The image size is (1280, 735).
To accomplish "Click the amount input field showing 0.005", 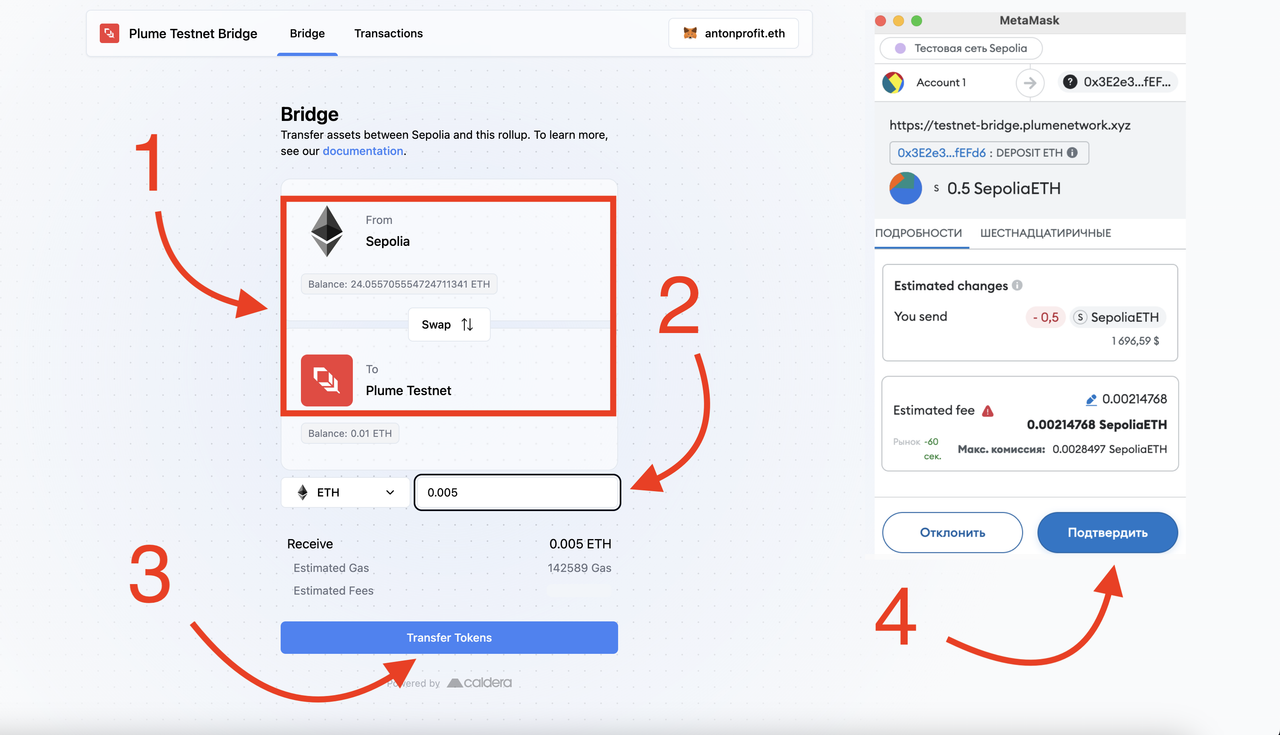I will click(517, 492).
